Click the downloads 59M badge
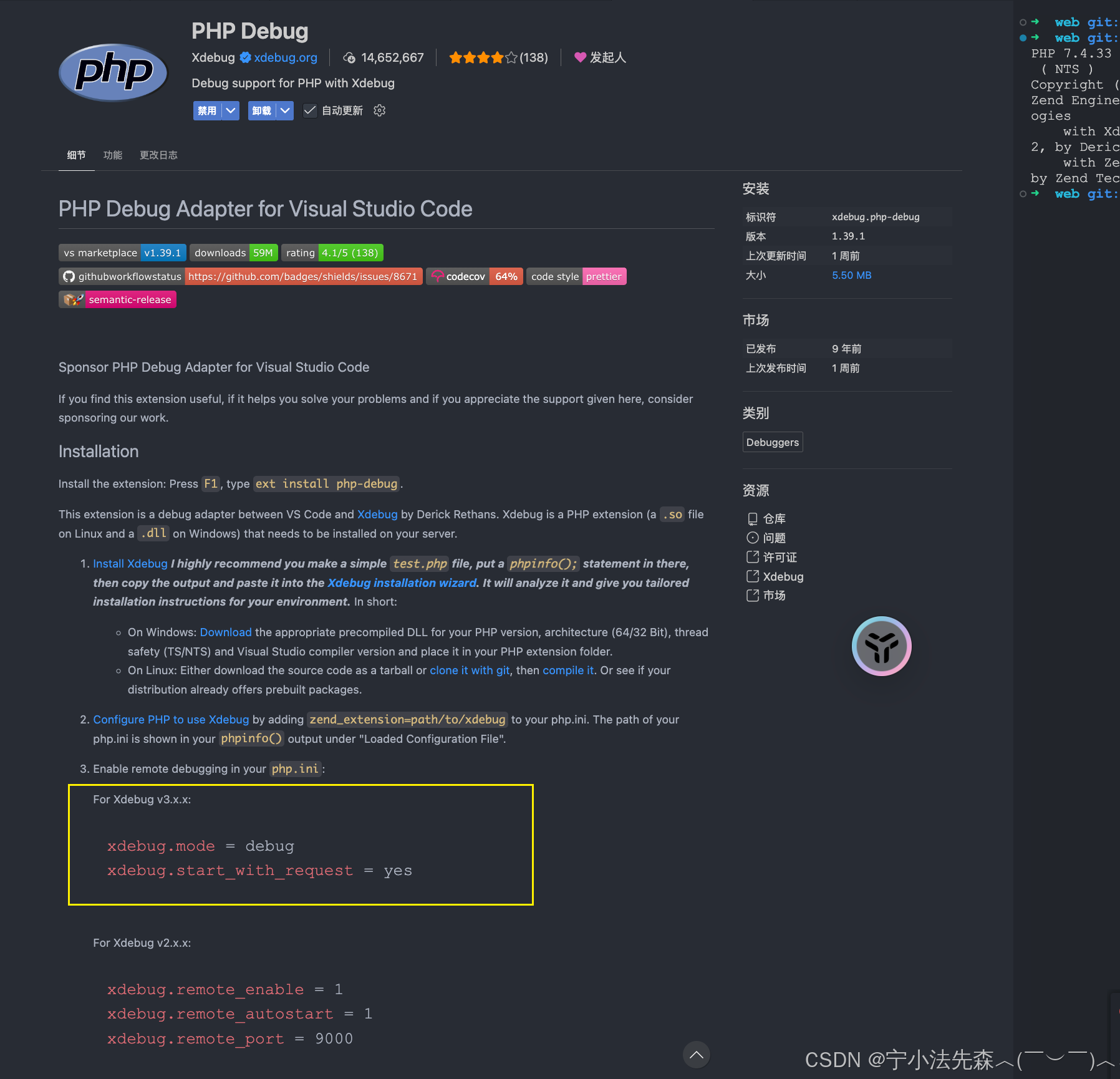This screenshot has height=1079, width=1120. (233, 253)
